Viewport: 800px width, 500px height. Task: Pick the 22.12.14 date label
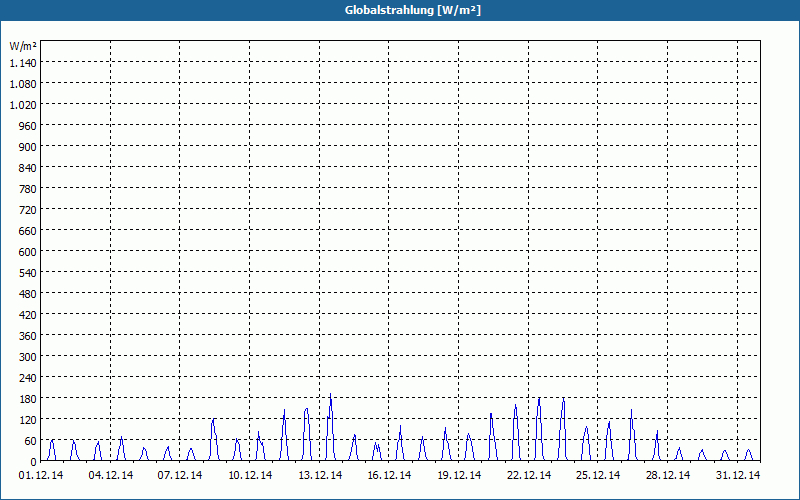click(529, 476)
